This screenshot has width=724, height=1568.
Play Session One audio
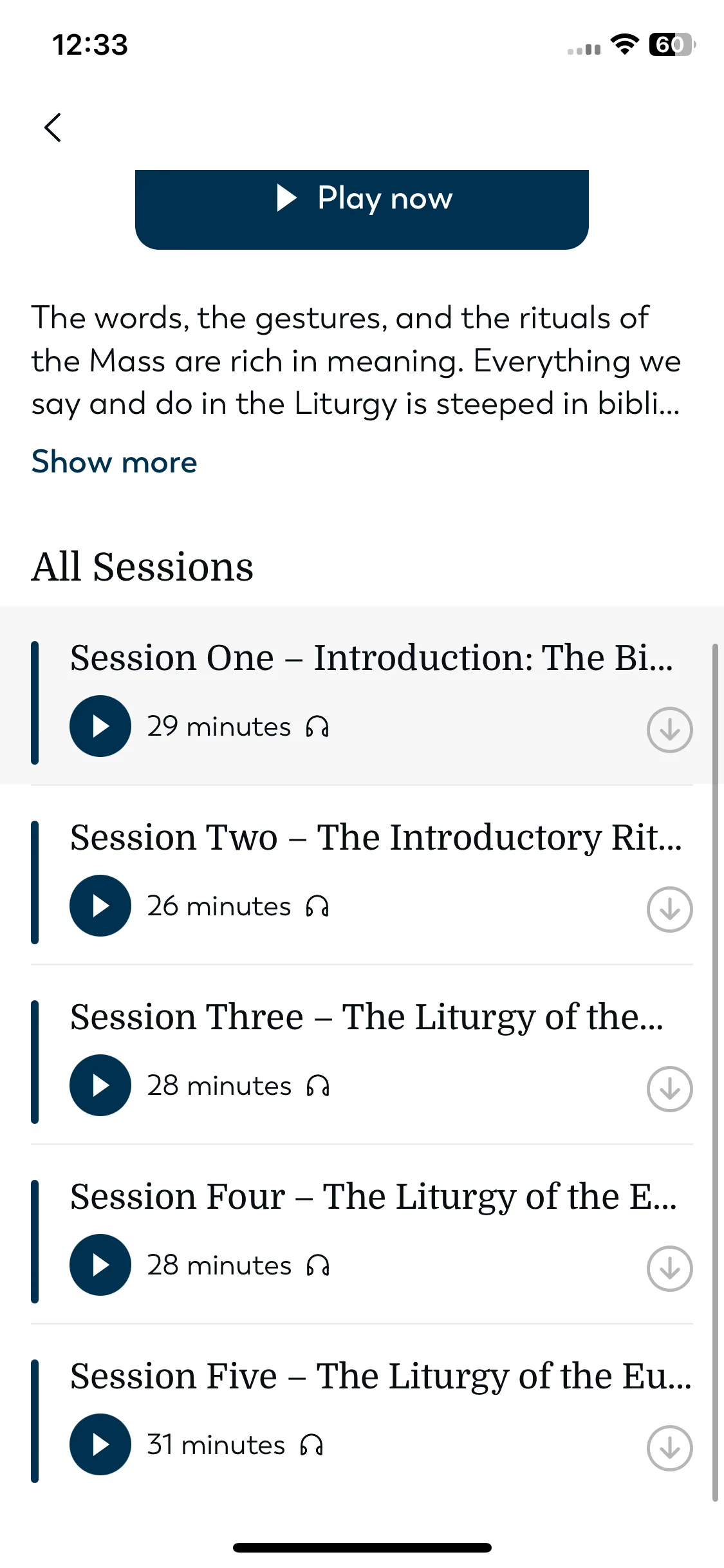[100, 726]
